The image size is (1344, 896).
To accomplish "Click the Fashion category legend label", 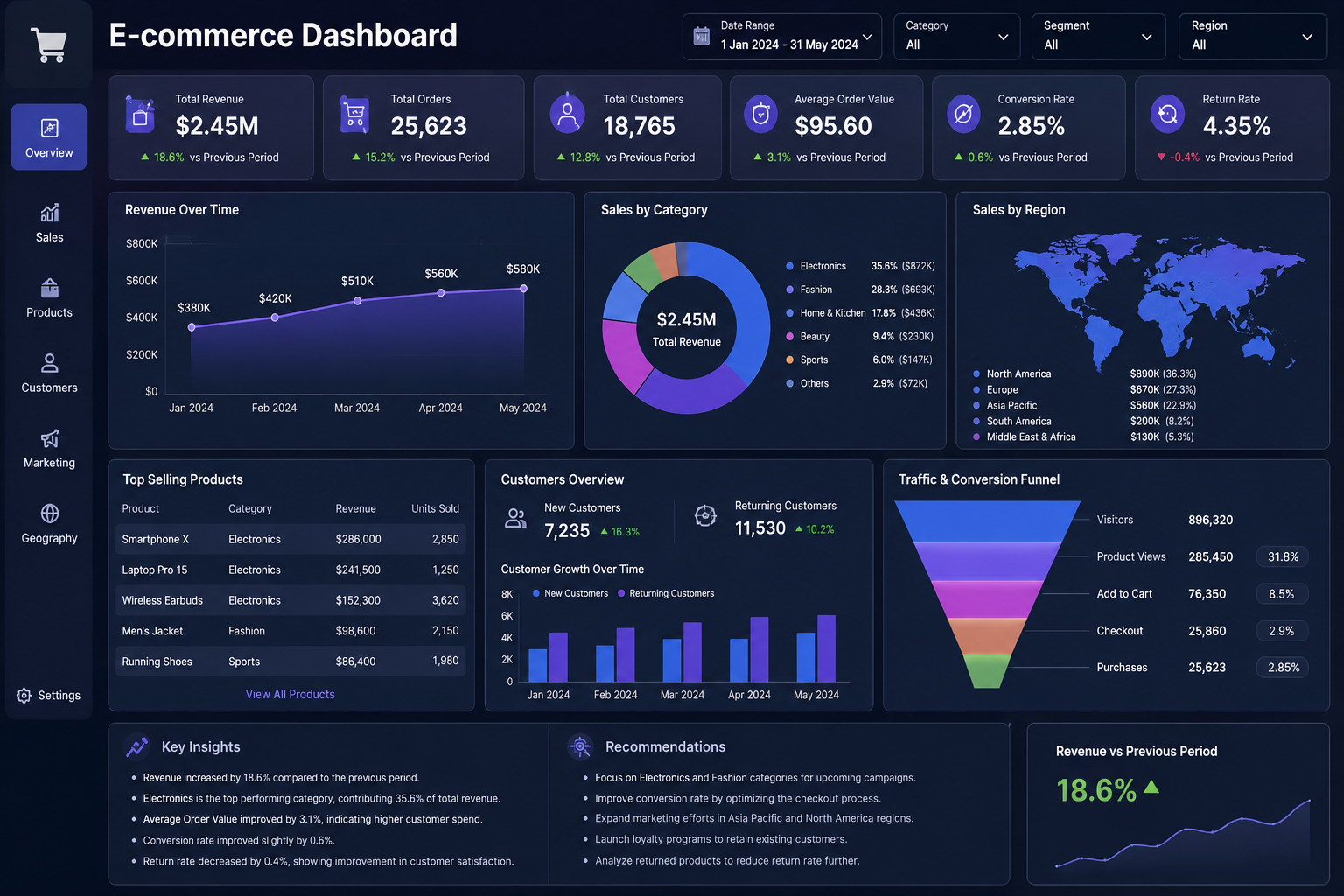I will [816, 290].
